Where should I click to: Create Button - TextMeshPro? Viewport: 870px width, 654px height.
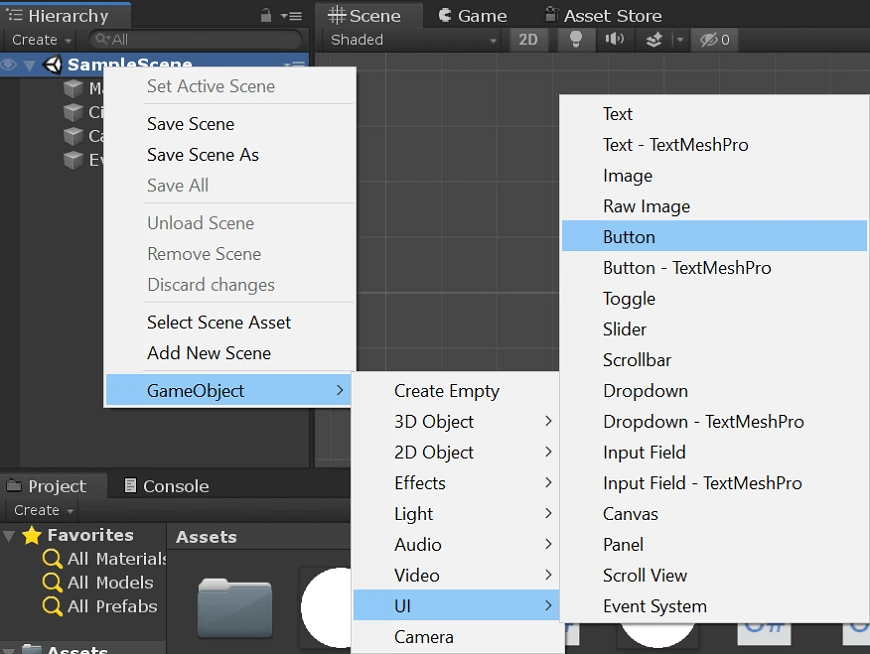click(x=715, y=268)
